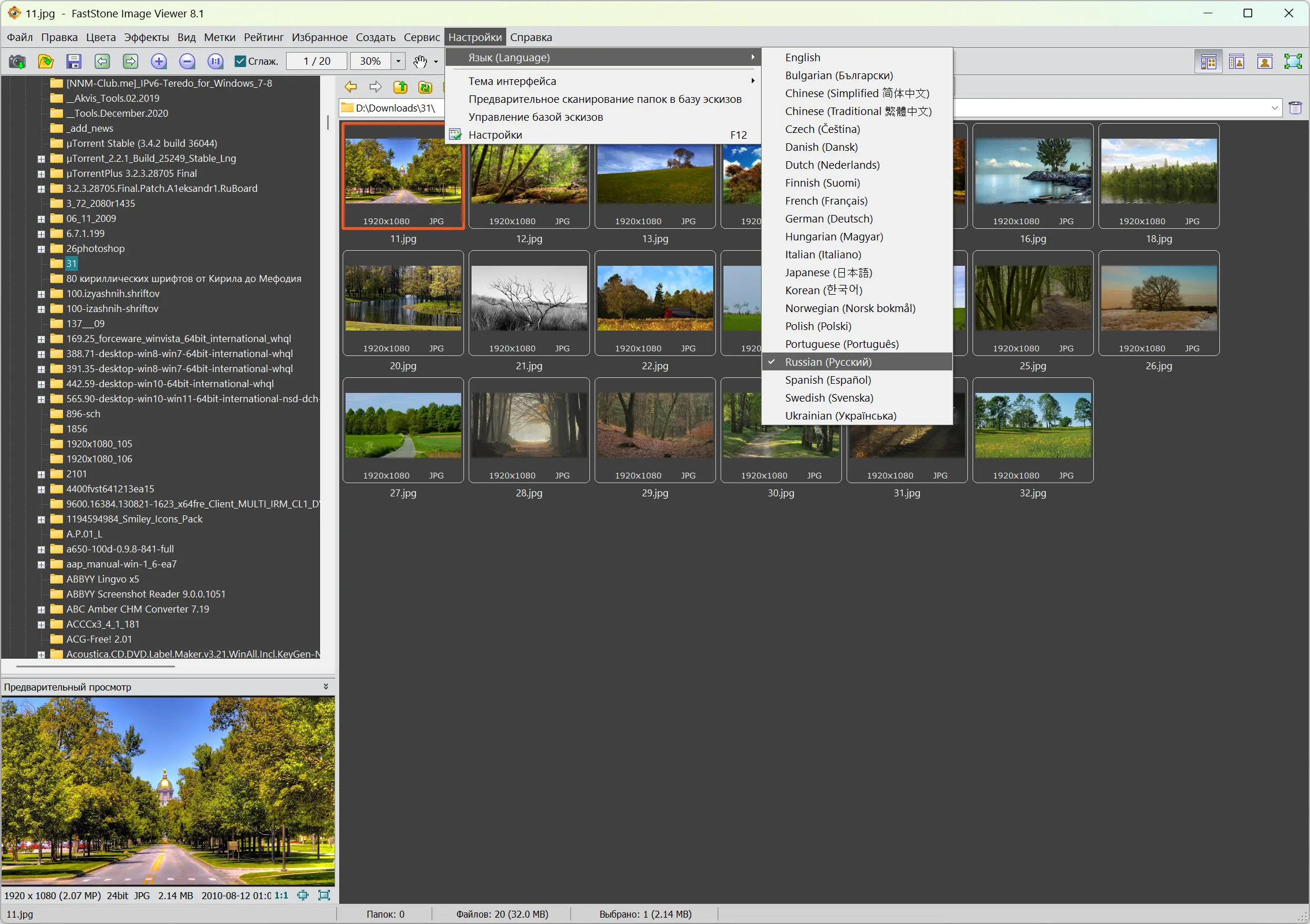This screenshot has height=924, width=1310.
Task: Click the screen capture camera icon
Action: point(17,61)
